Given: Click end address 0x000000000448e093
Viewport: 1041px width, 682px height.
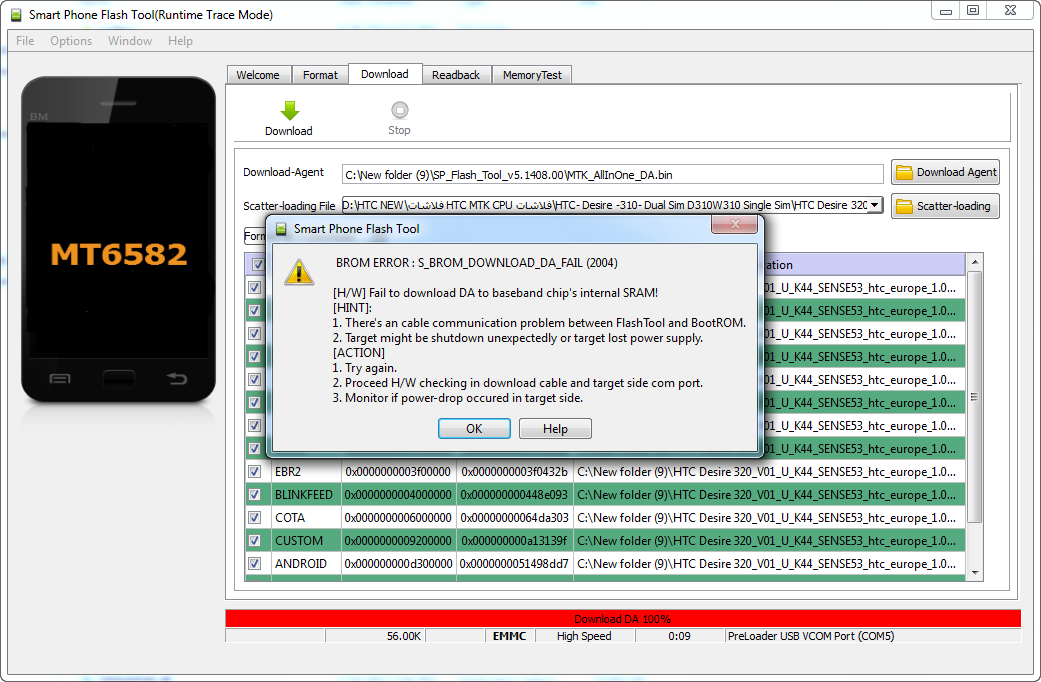Looking at the screenshot, I should click(515, 495).
